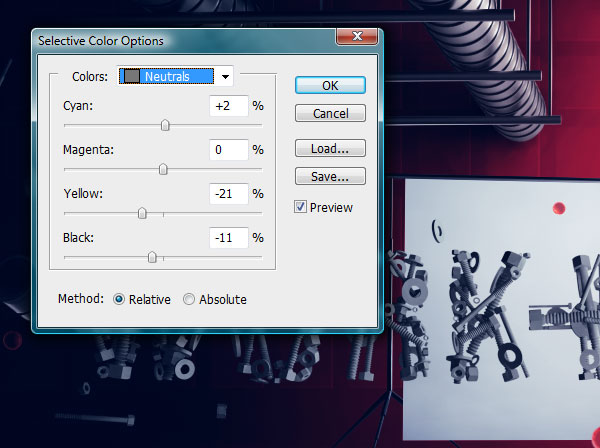Select the Relative method radio button
This screenshot has width=600, height=448.
(x=119, y=299)
